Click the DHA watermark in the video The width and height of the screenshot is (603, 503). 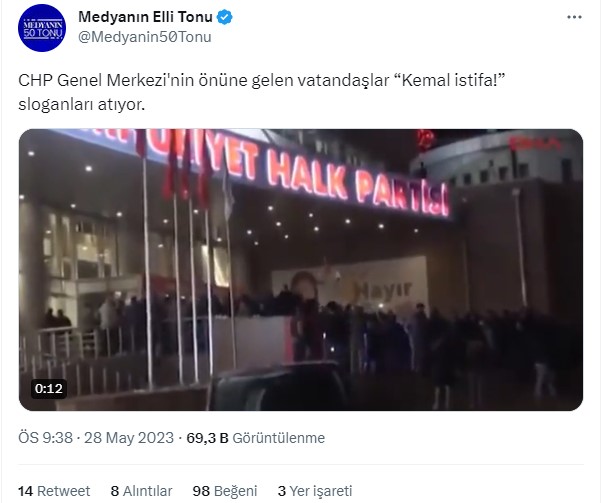coord(535,144)
